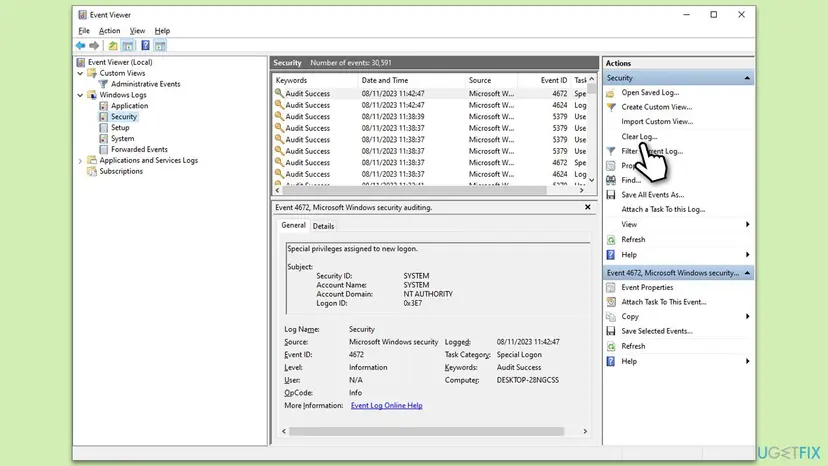Expand Applications and Services Logs node

pos(80,161)
